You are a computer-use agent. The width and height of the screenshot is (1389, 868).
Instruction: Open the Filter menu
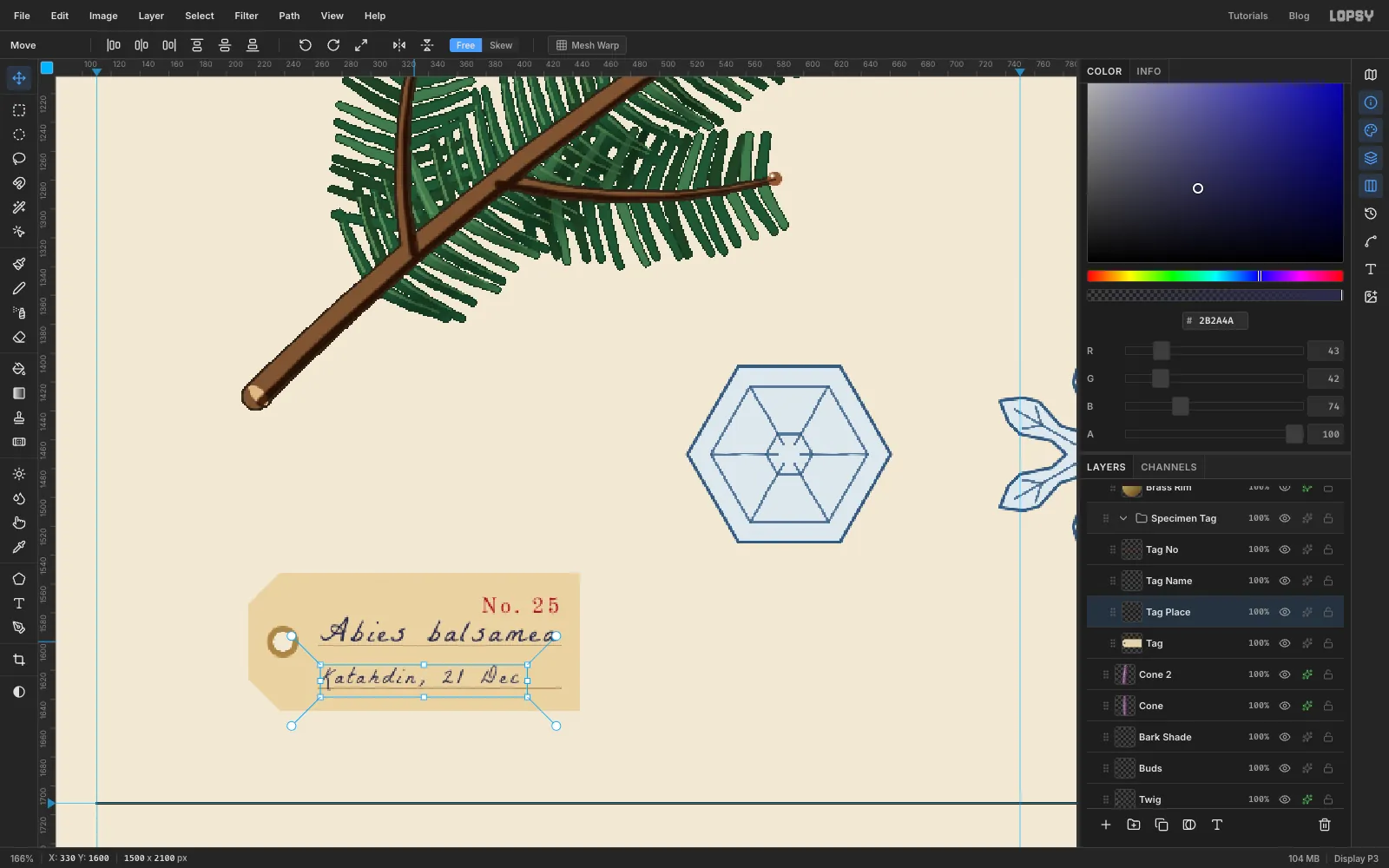pos(247,16)
